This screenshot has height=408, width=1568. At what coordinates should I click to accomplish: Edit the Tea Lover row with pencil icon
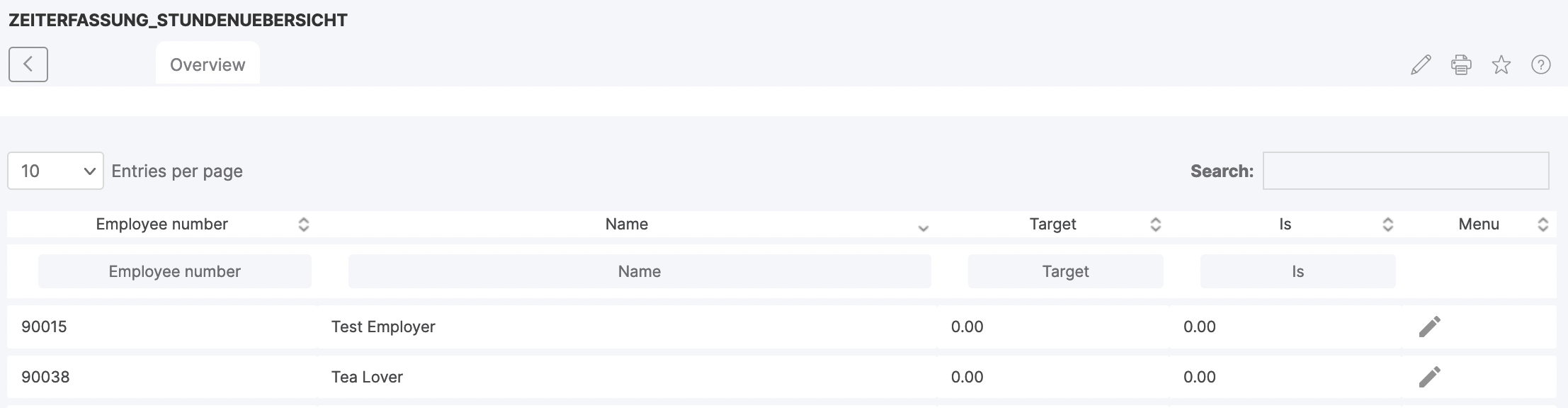(1429, 377)
